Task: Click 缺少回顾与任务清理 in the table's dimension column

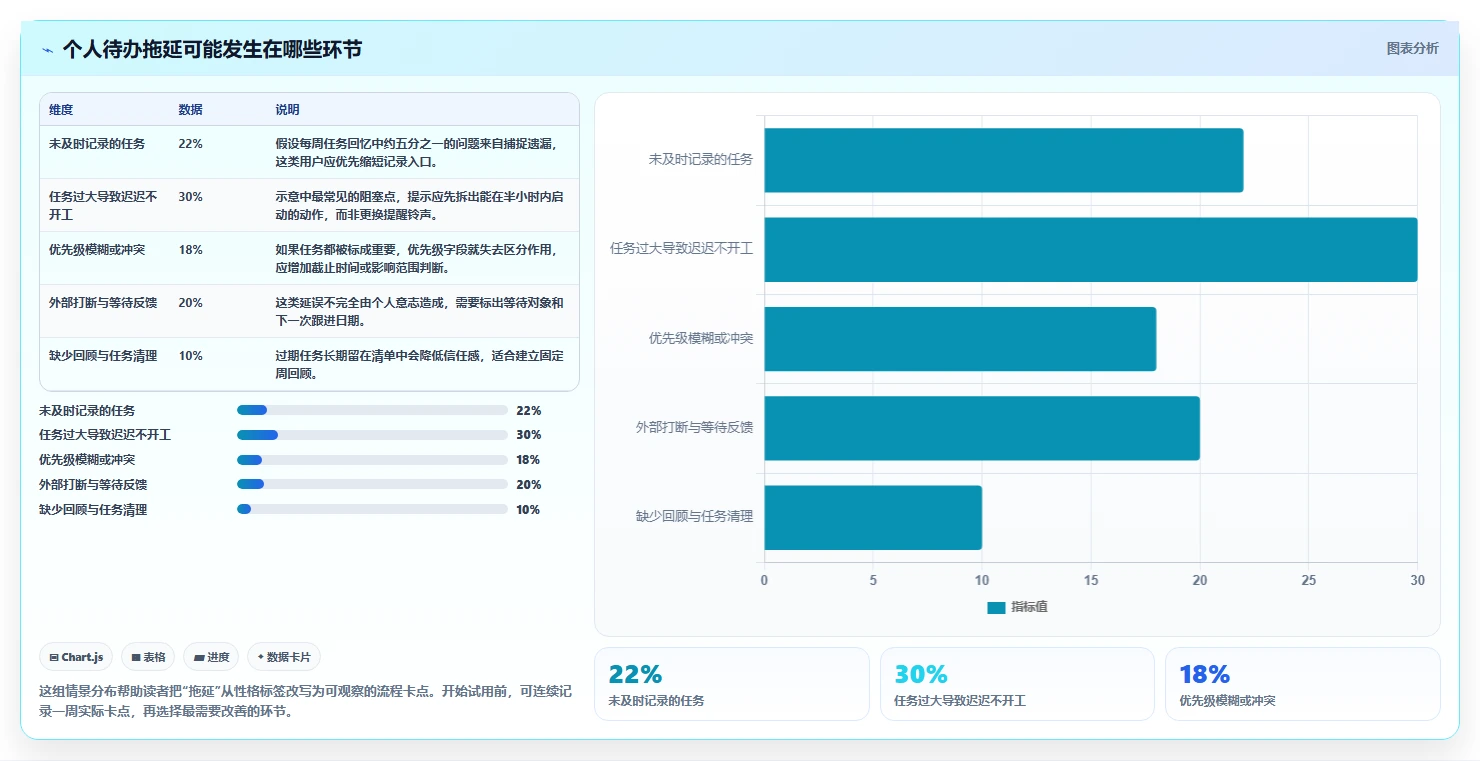Action: [103, 356]
